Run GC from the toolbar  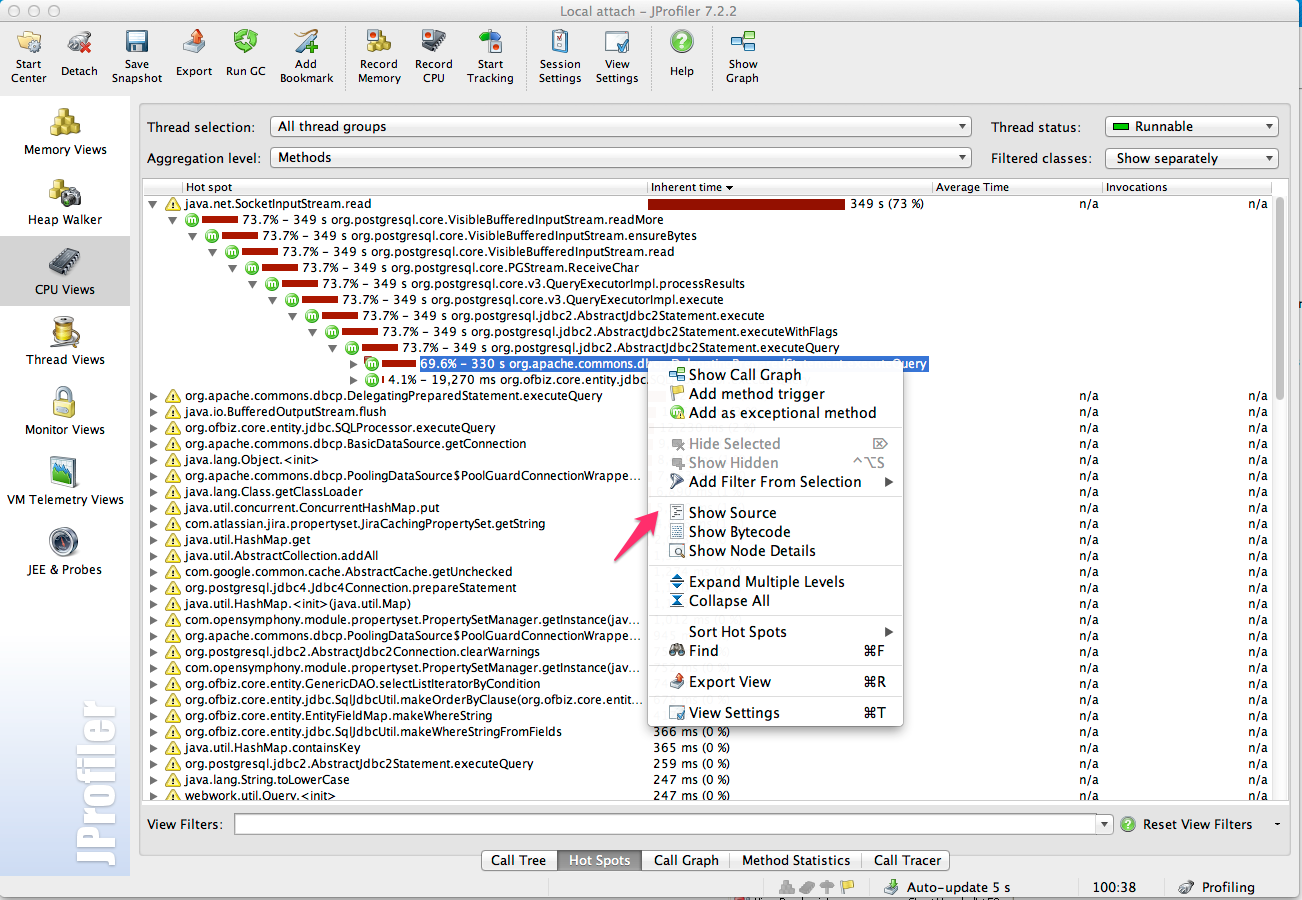tap(245, 56)
